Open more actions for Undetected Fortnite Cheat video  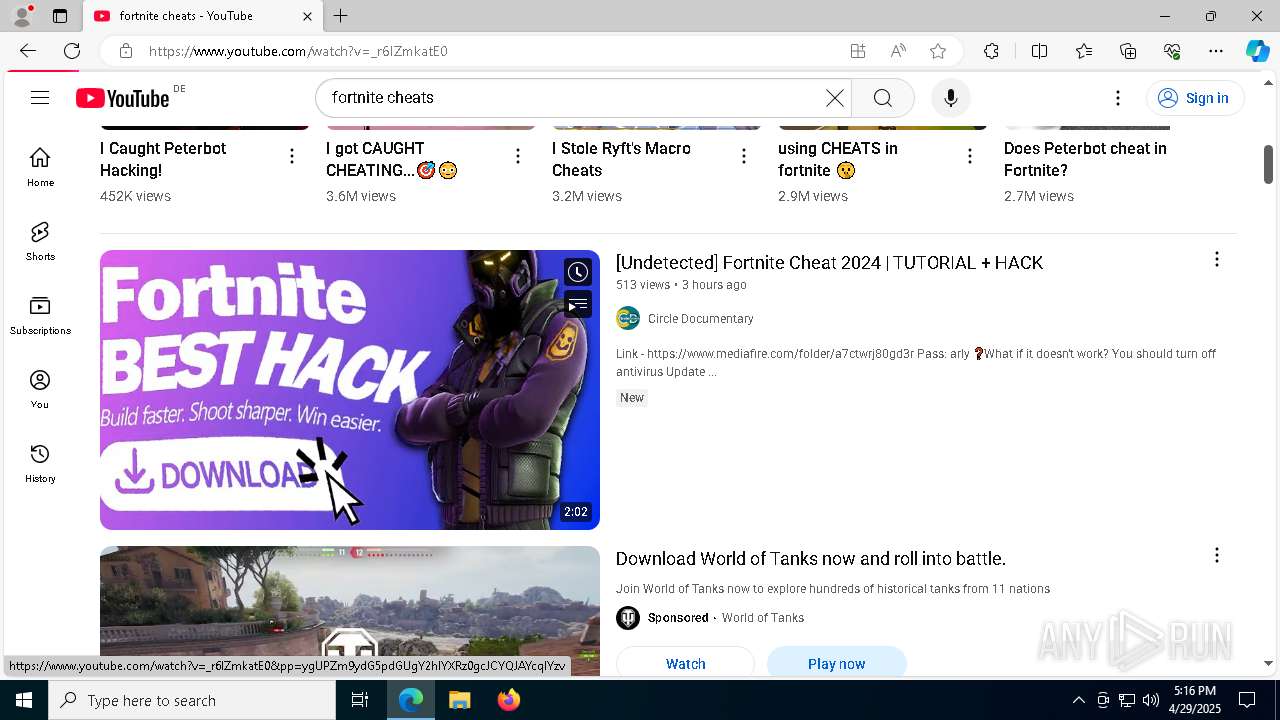pyautogui.click(x=1216, y=260)
